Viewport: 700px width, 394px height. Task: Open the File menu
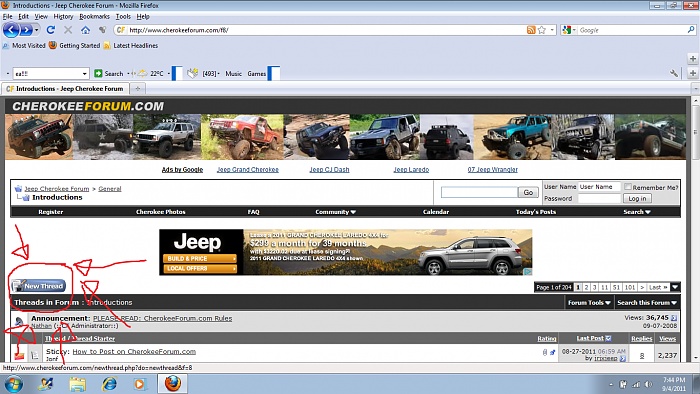click(8, 17)
